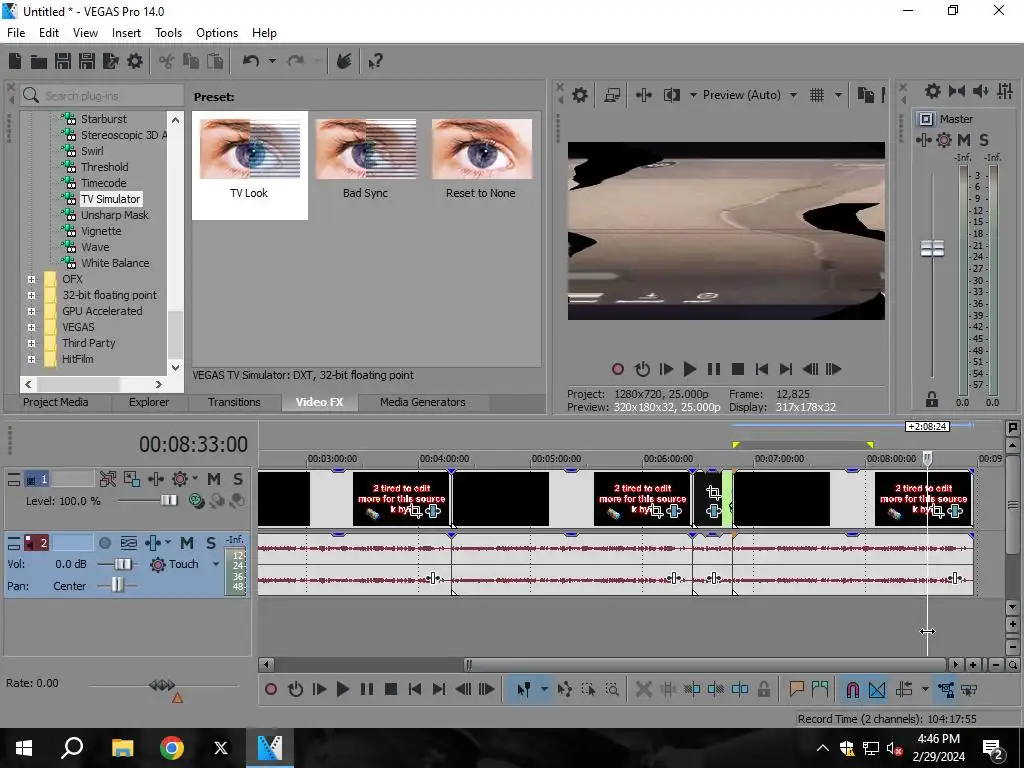Insert region icon in timeline toolbar
The height and width of the screenshot is (768, 1024).
point(820,690)
